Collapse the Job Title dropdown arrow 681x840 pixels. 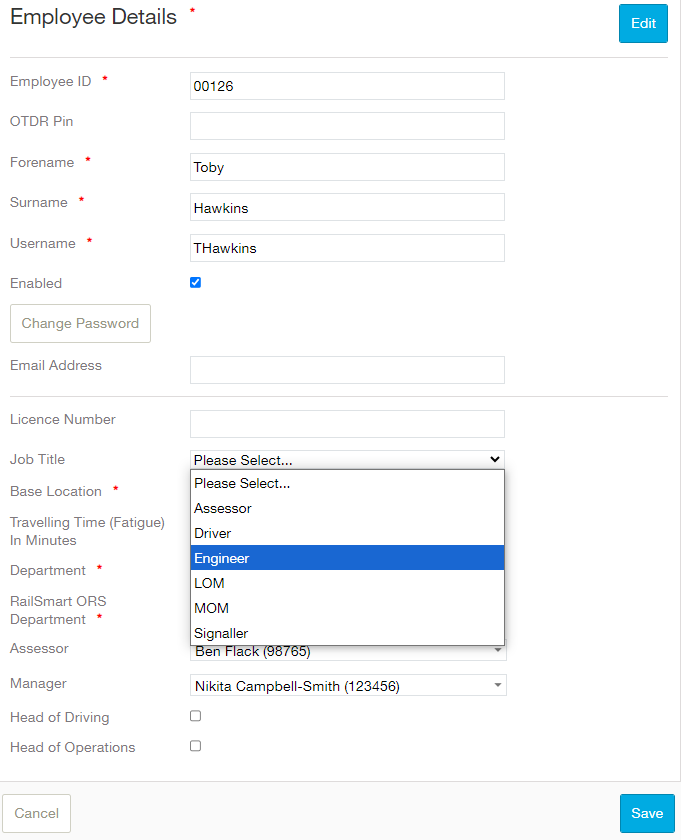pos(495,459)
